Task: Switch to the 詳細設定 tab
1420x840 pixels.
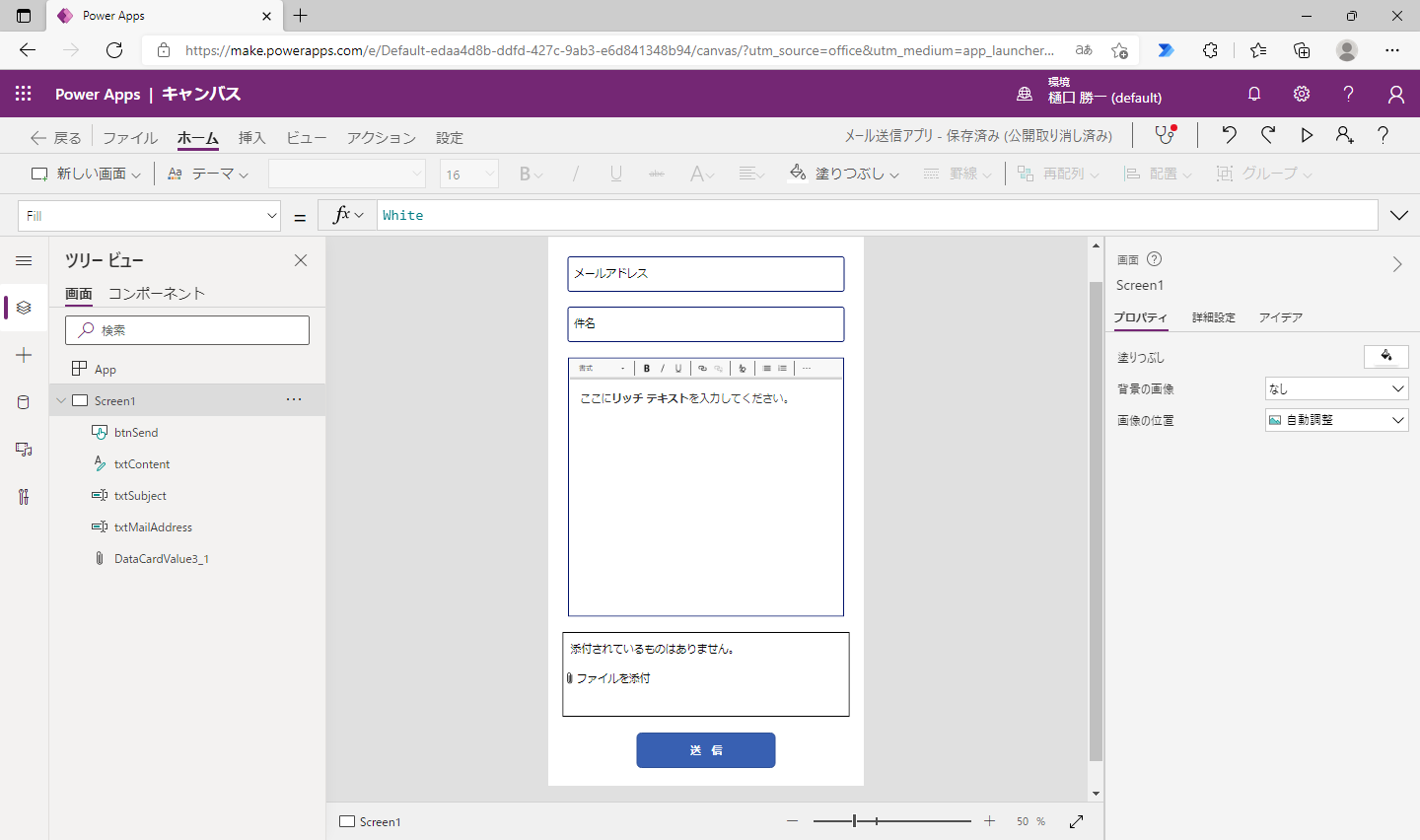Action: pyautogui.click(x=1214, y=317)
